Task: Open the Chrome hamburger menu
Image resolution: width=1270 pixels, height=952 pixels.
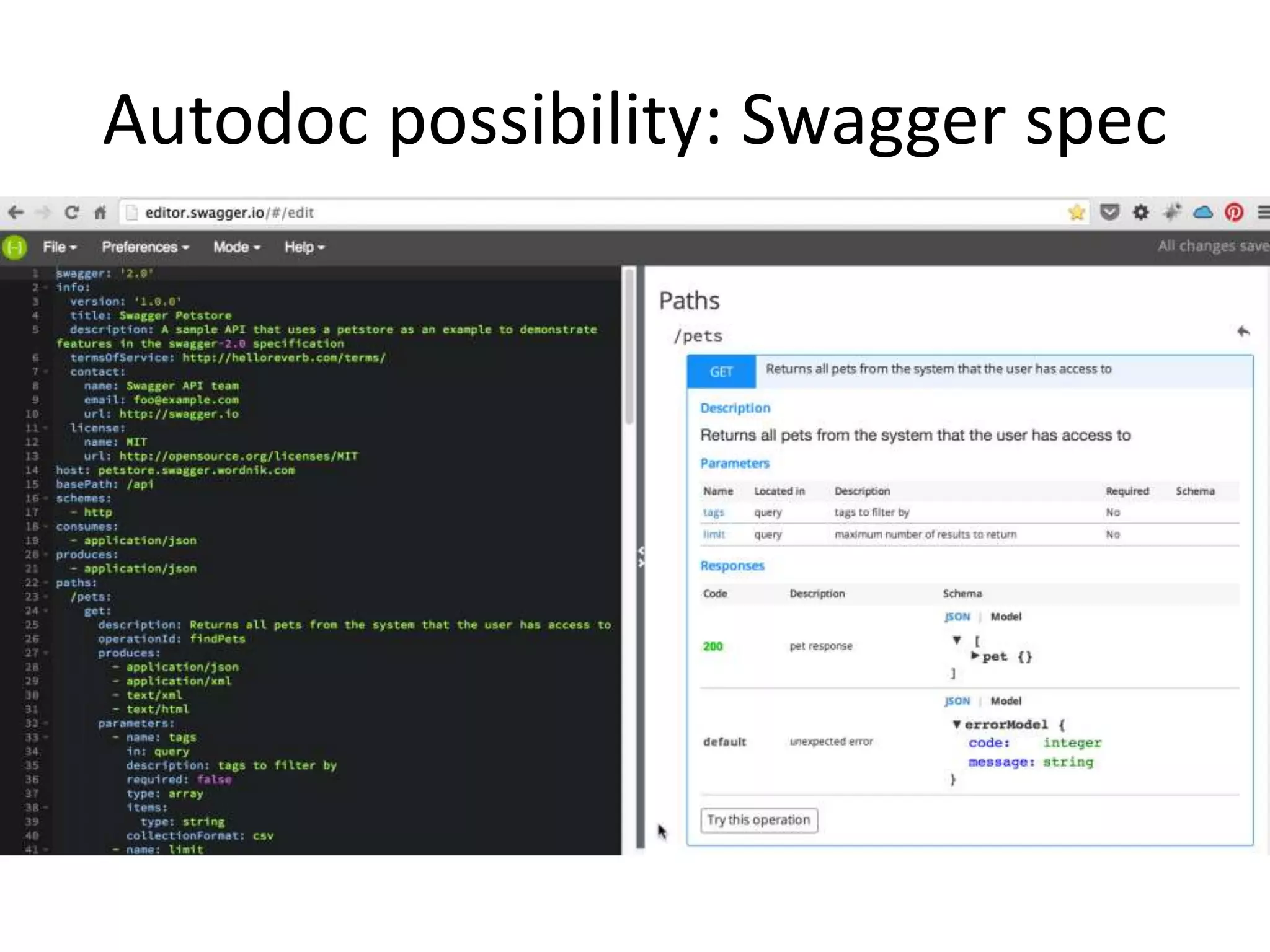Action: tap(1263, 213)
